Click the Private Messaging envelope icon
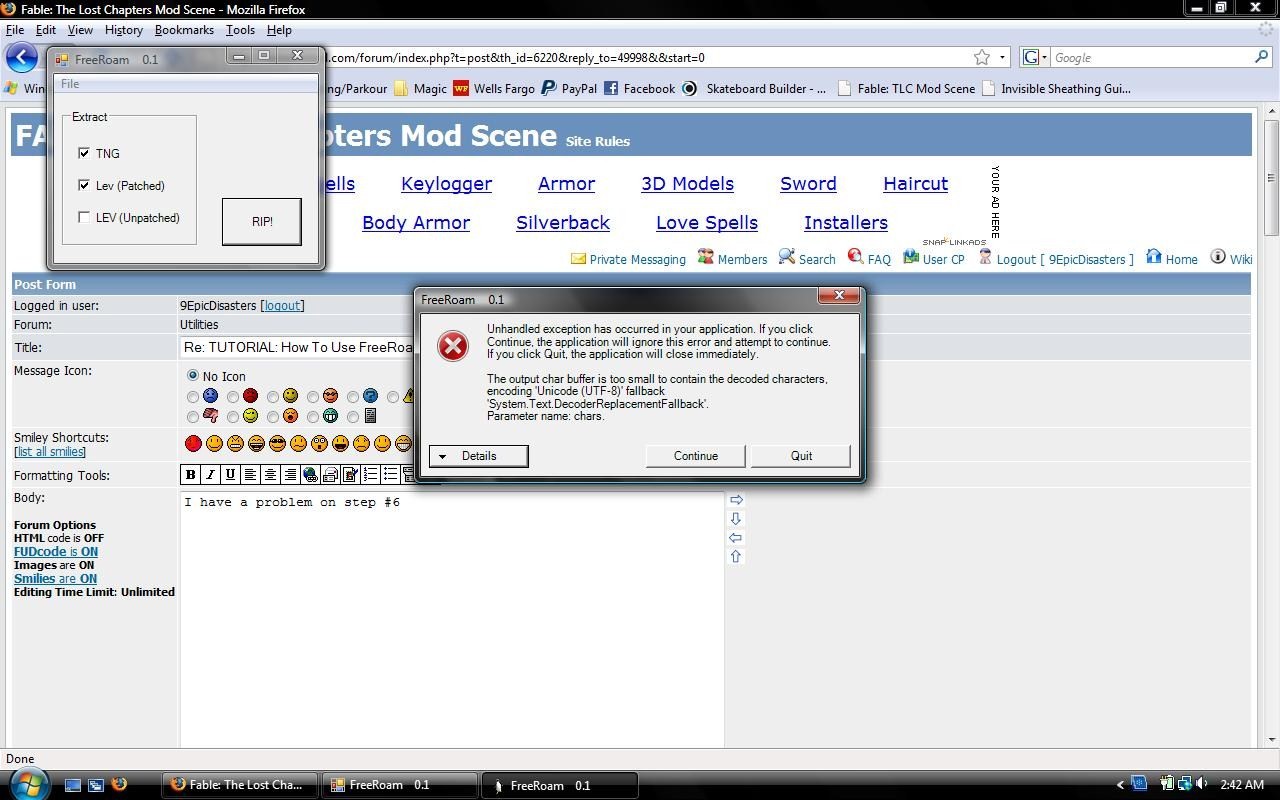 click(x=578, y=258)
